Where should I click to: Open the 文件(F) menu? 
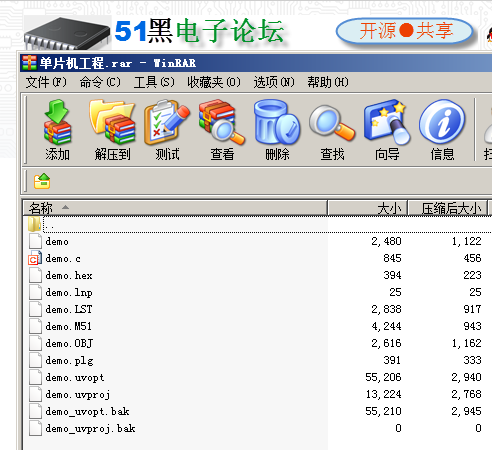[x=46, y=82]
